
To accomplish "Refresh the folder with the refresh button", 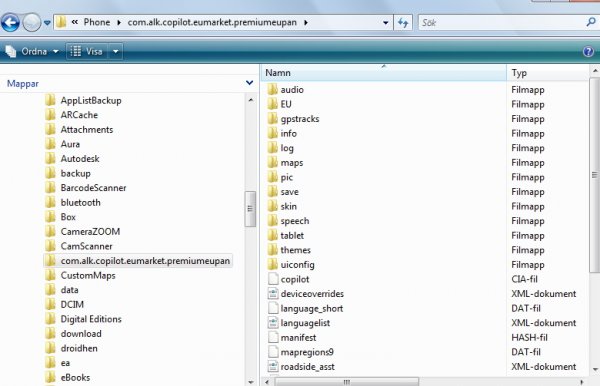I will pos(403,23).
